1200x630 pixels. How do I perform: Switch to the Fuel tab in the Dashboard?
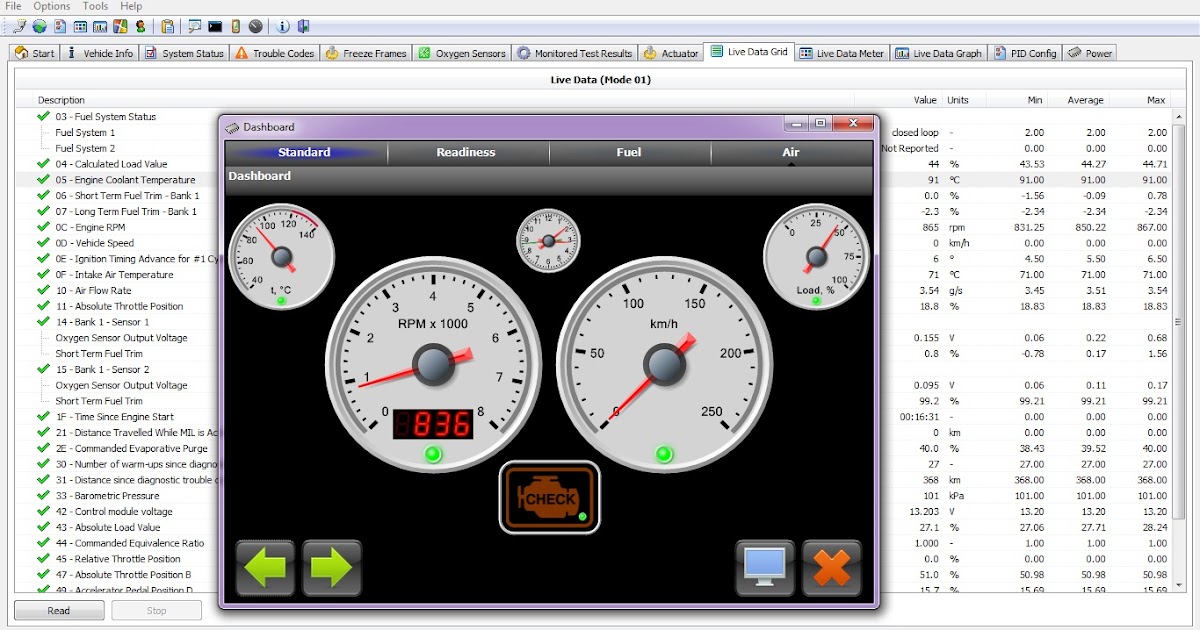(x=628, y=152)
